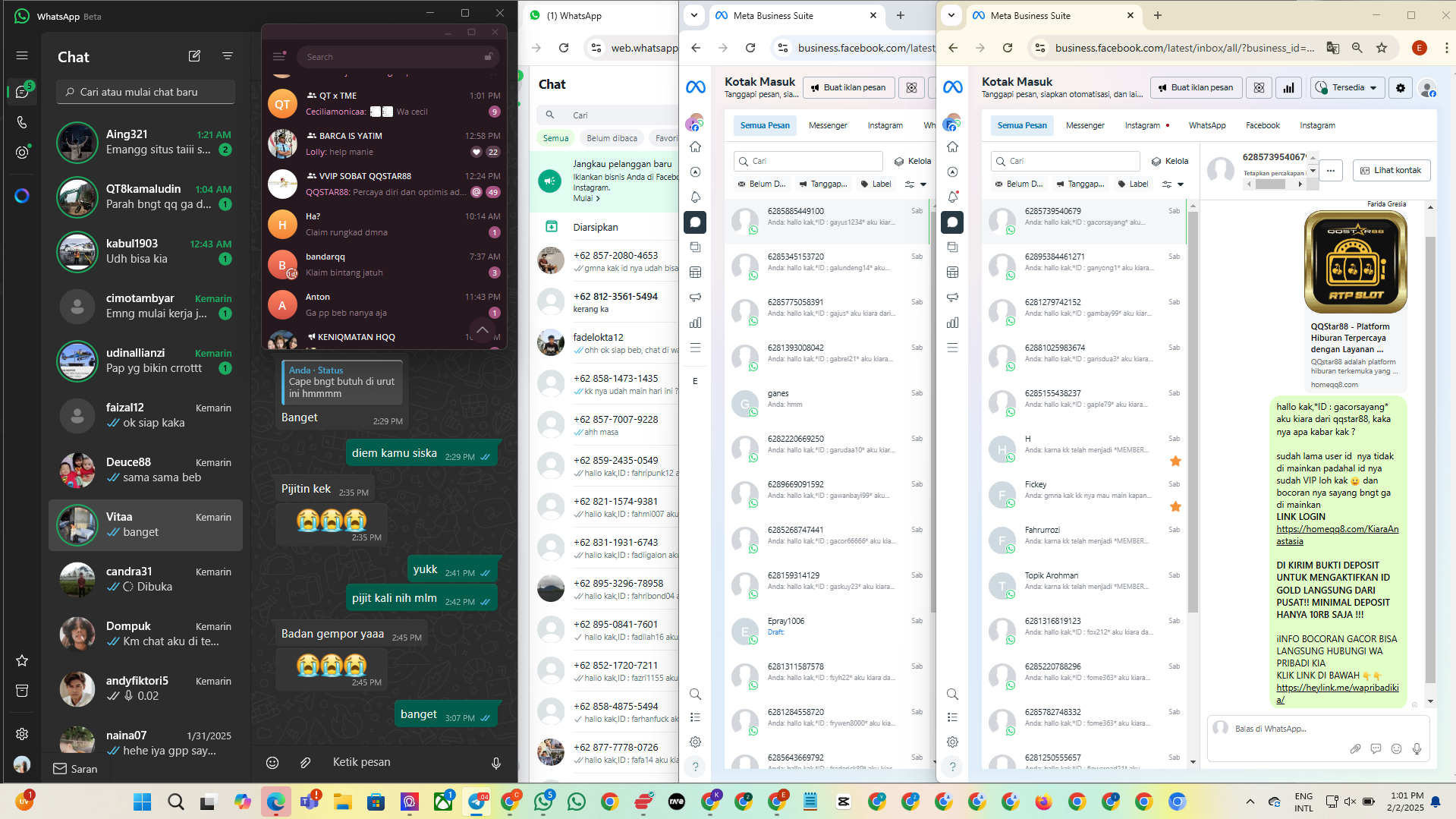Open notifications bell in middle Meta Business Suite sidebar
The height and width of the screenshot is (819, 1456).
[695, 197]
